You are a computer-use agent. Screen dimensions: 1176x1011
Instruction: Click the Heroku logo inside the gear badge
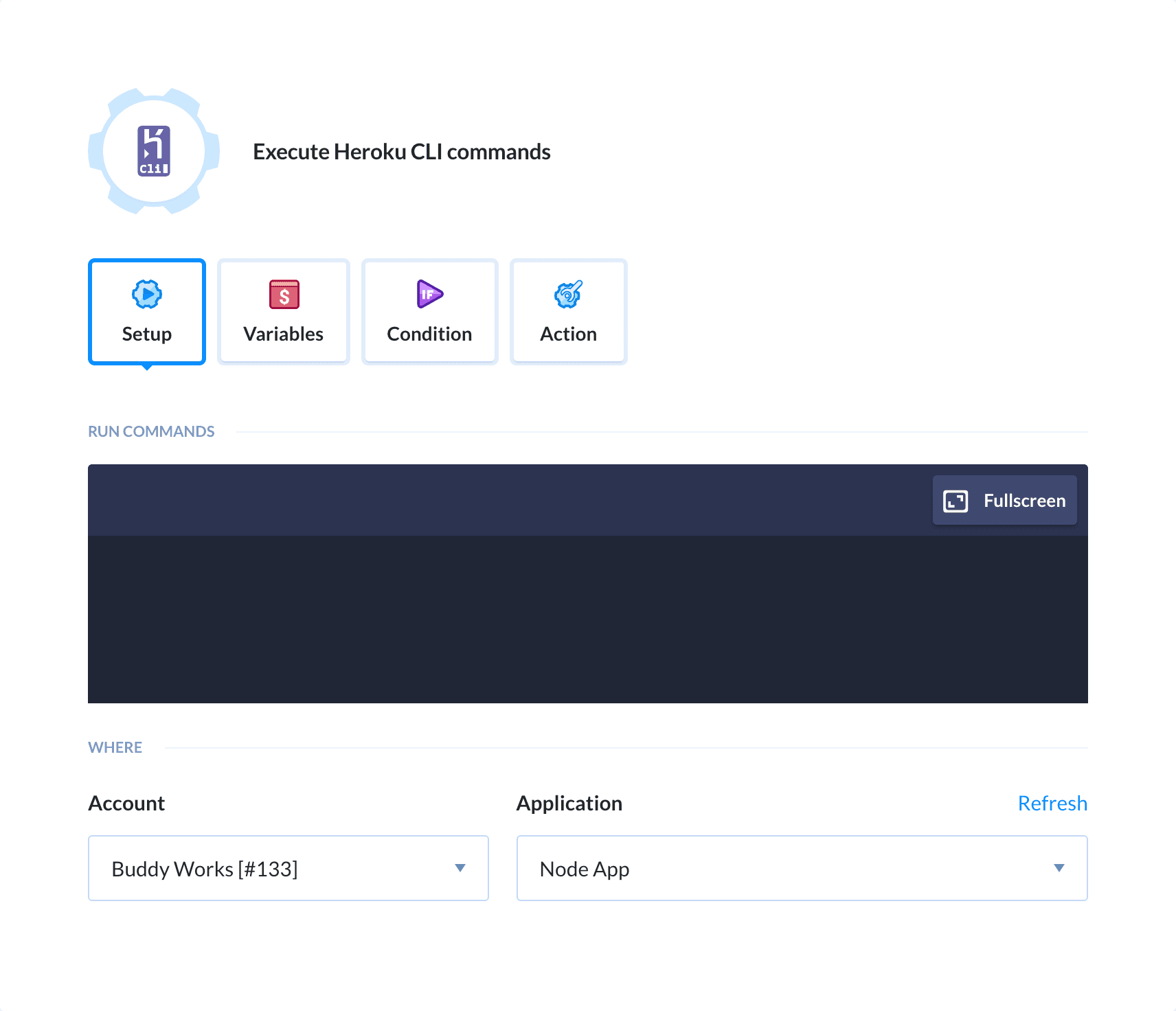tap(153, 152)
